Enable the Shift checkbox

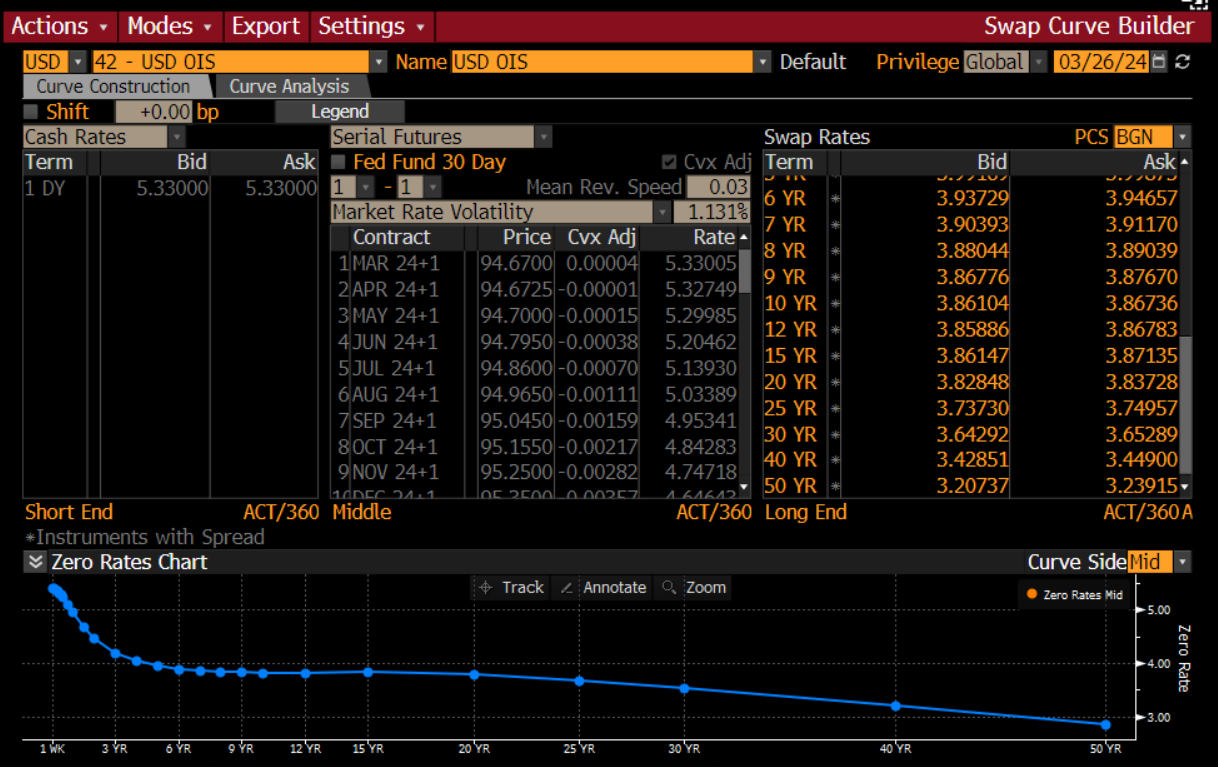coord(31,112)
